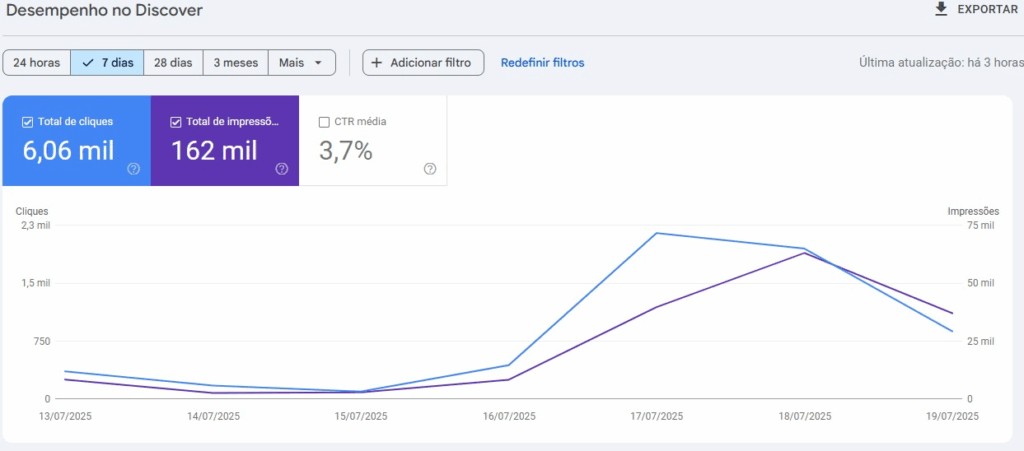The image size is (1024, 451).
Task: Click the plus icon in Adicionar filtro
Action: [x=377, y=62]
